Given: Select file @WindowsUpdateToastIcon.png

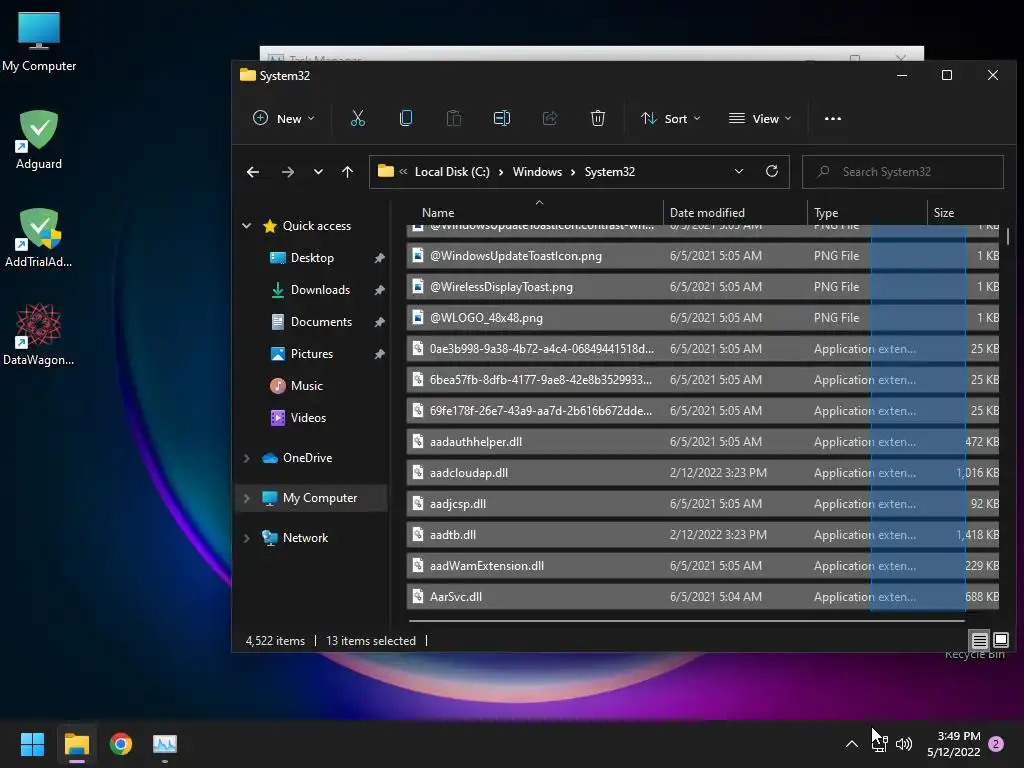Looking at the screenshot, I should 702,256.
